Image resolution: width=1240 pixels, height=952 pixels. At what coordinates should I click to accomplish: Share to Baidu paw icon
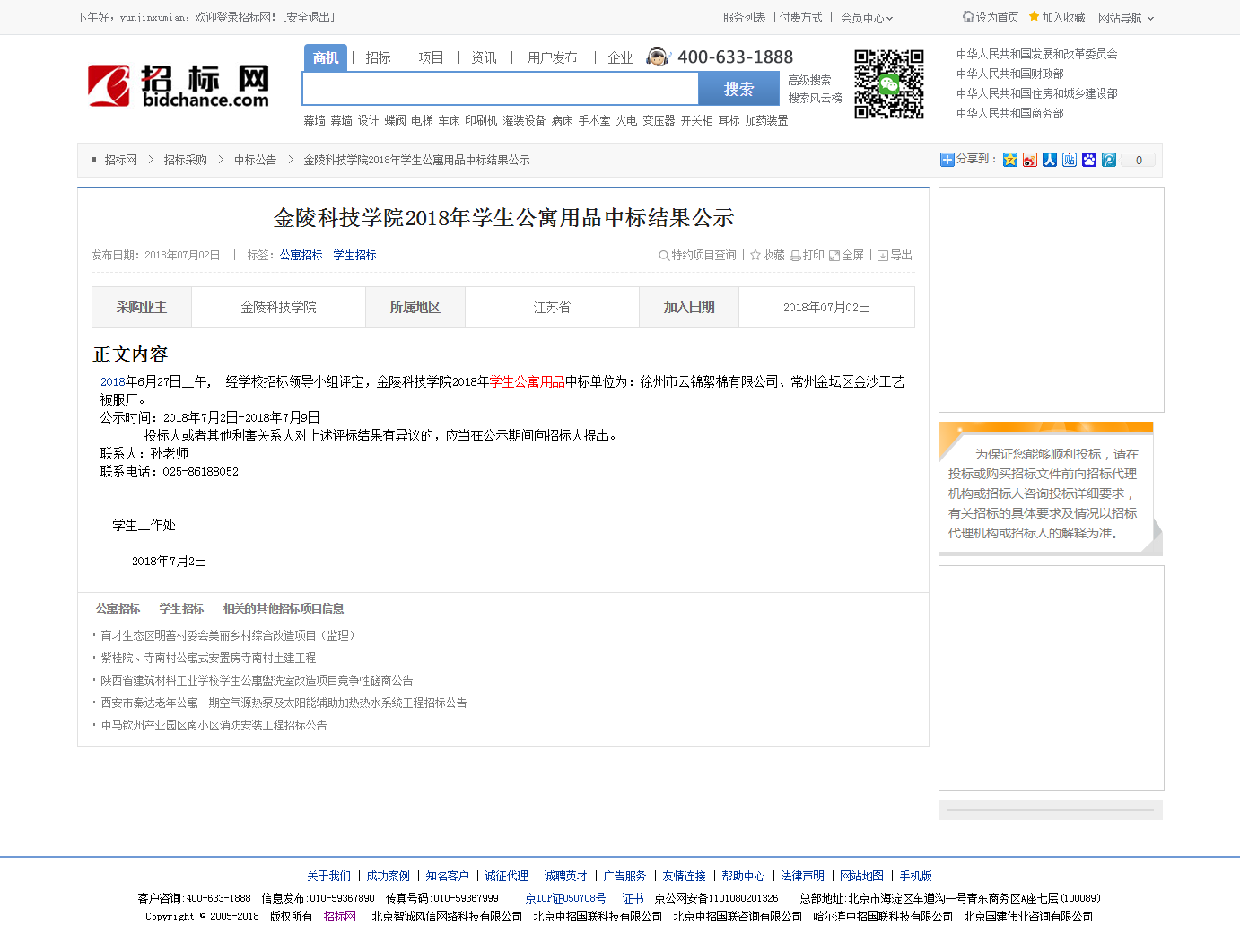pos(1089,160)
